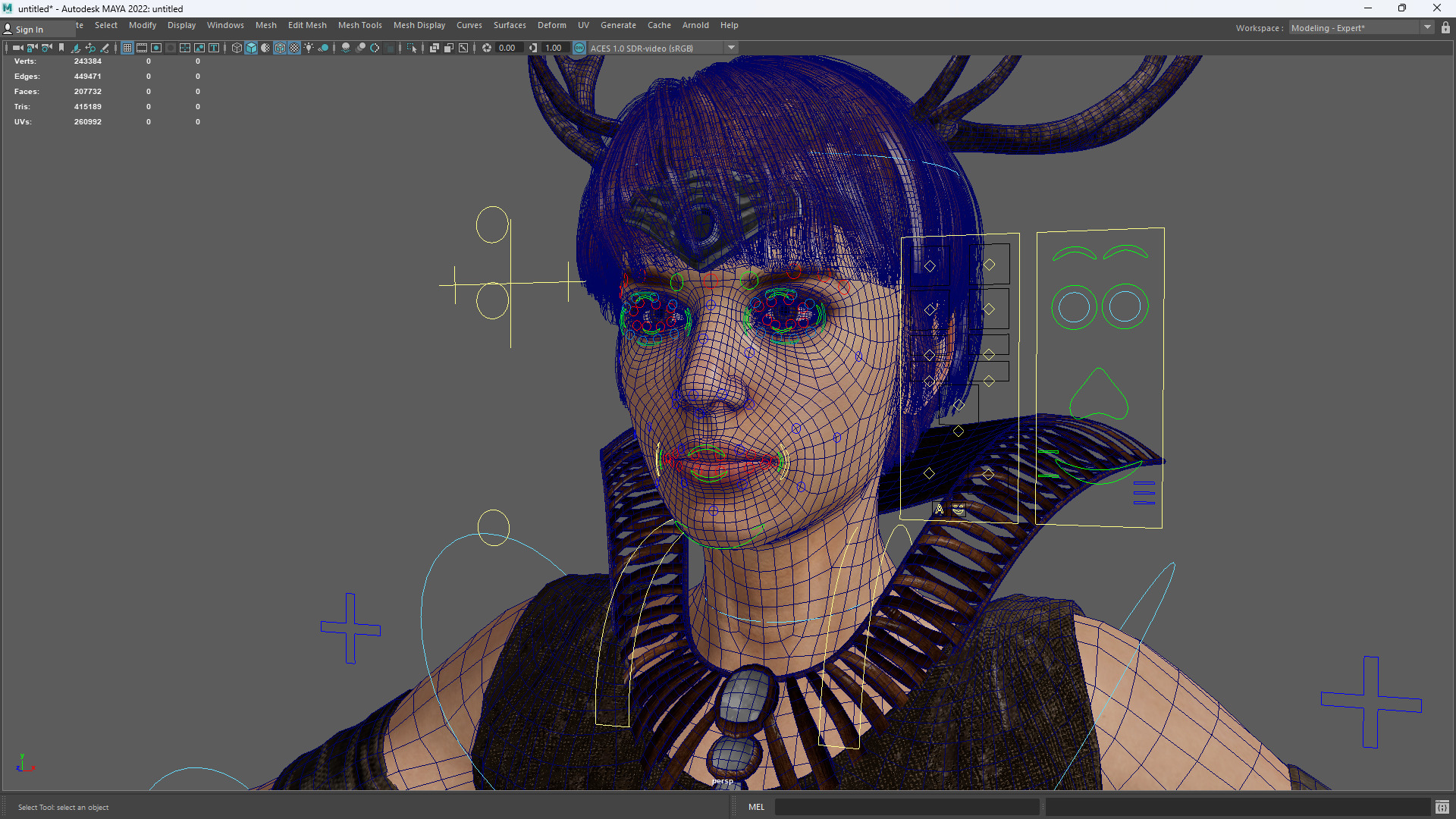Toggle the Resolution Gate display
This screenshot has width=1456, height=819.
point(156,48)
